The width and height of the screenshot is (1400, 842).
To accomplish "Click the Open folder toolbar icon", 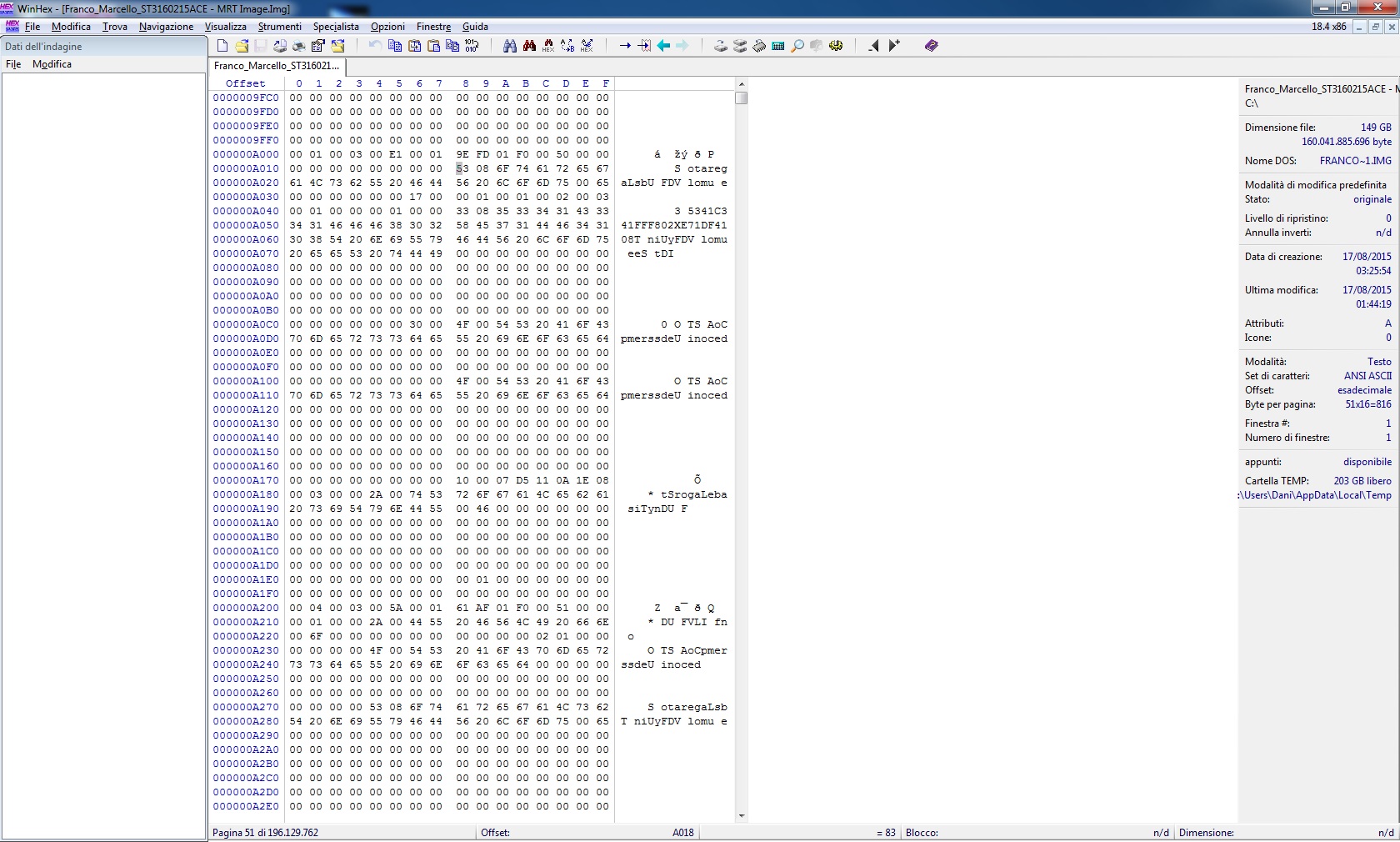I will 337,46.
